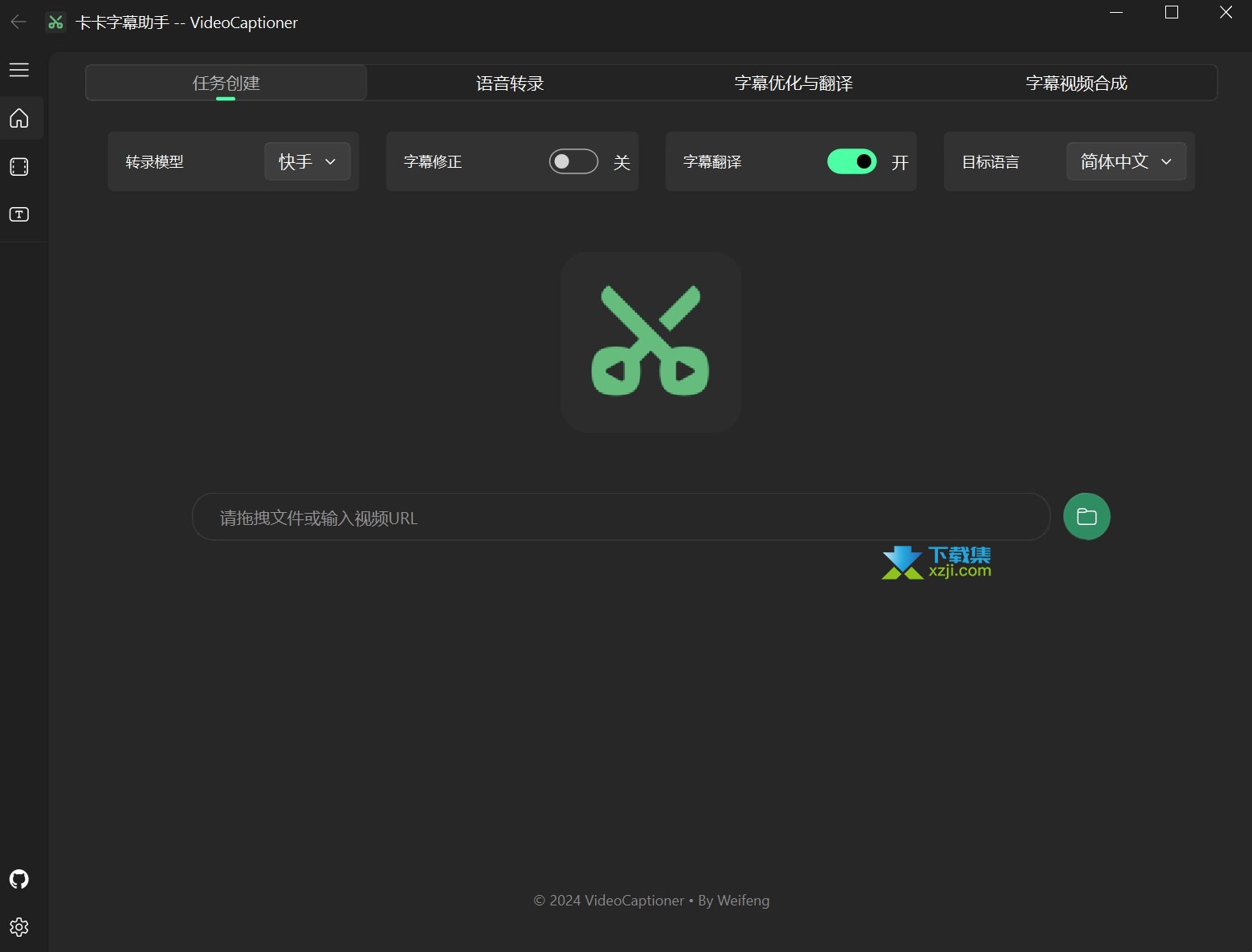
Task: Switch to the 任务创建 tab
Action: point(226,83)
